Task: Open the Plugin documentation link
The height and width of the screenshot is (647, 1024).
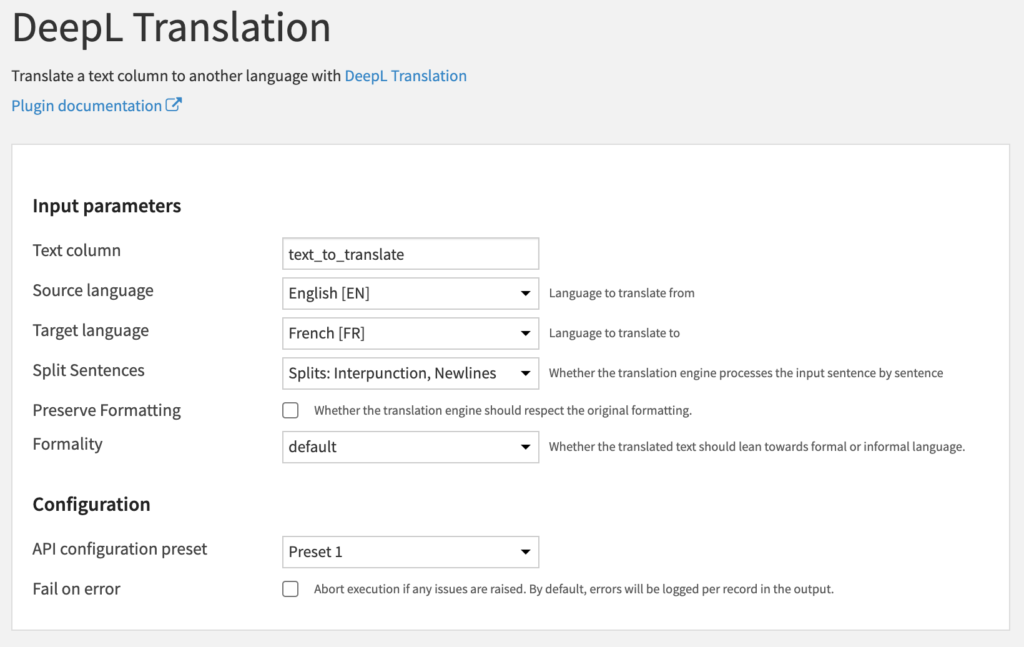Action: point(87,105)
